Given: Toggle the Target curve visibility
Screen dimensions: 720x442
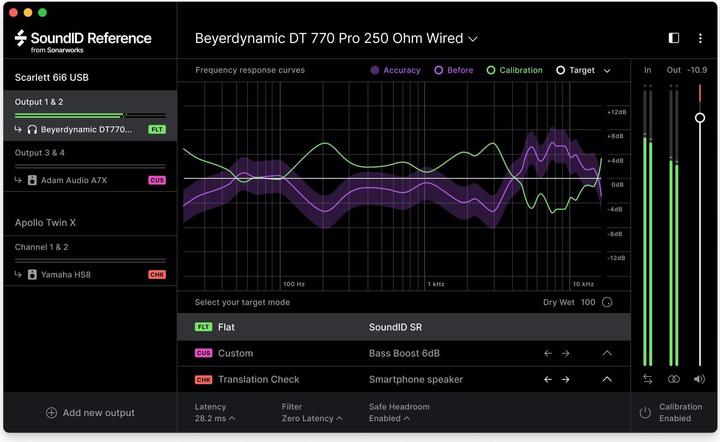Looking at the screenshot, I should point(575,70).
